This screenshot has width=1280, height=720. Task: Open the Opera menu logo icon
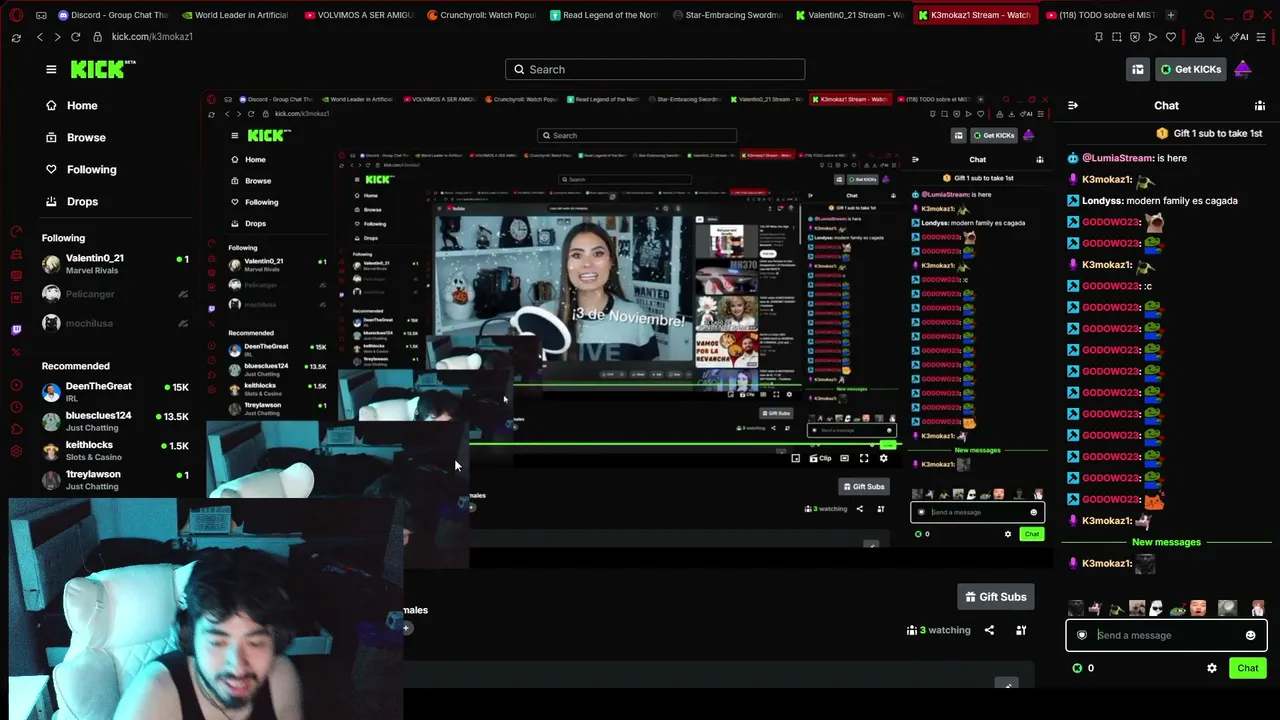(x=16, y=15)
